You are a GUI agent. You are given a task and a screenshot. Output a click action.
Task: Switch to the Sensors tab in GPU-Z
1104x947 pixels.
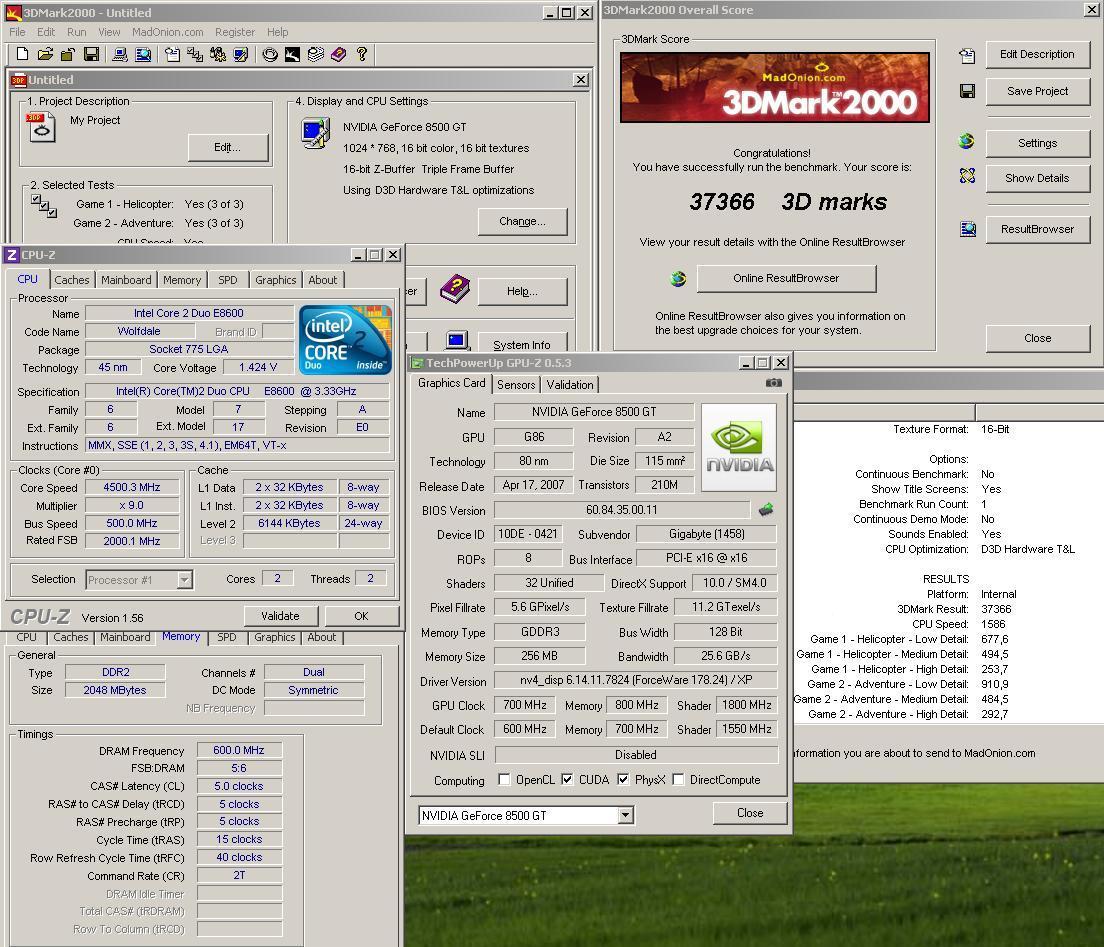516,384
